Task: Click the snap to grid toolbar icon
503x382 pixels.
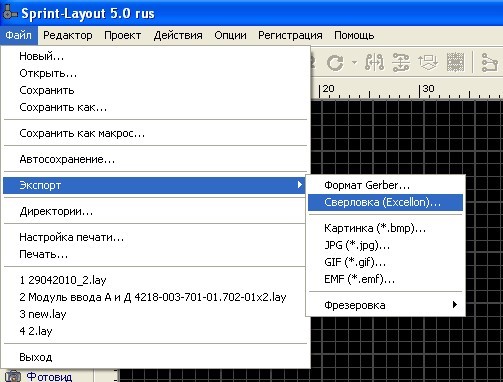Action: (x=455, y=62)
